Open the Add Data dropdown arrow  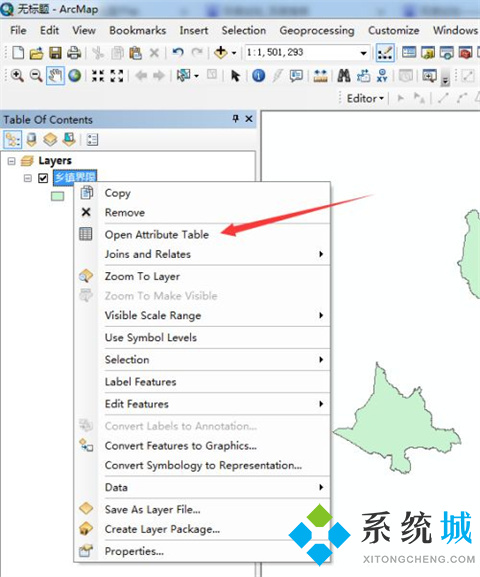tap(234, 53)
